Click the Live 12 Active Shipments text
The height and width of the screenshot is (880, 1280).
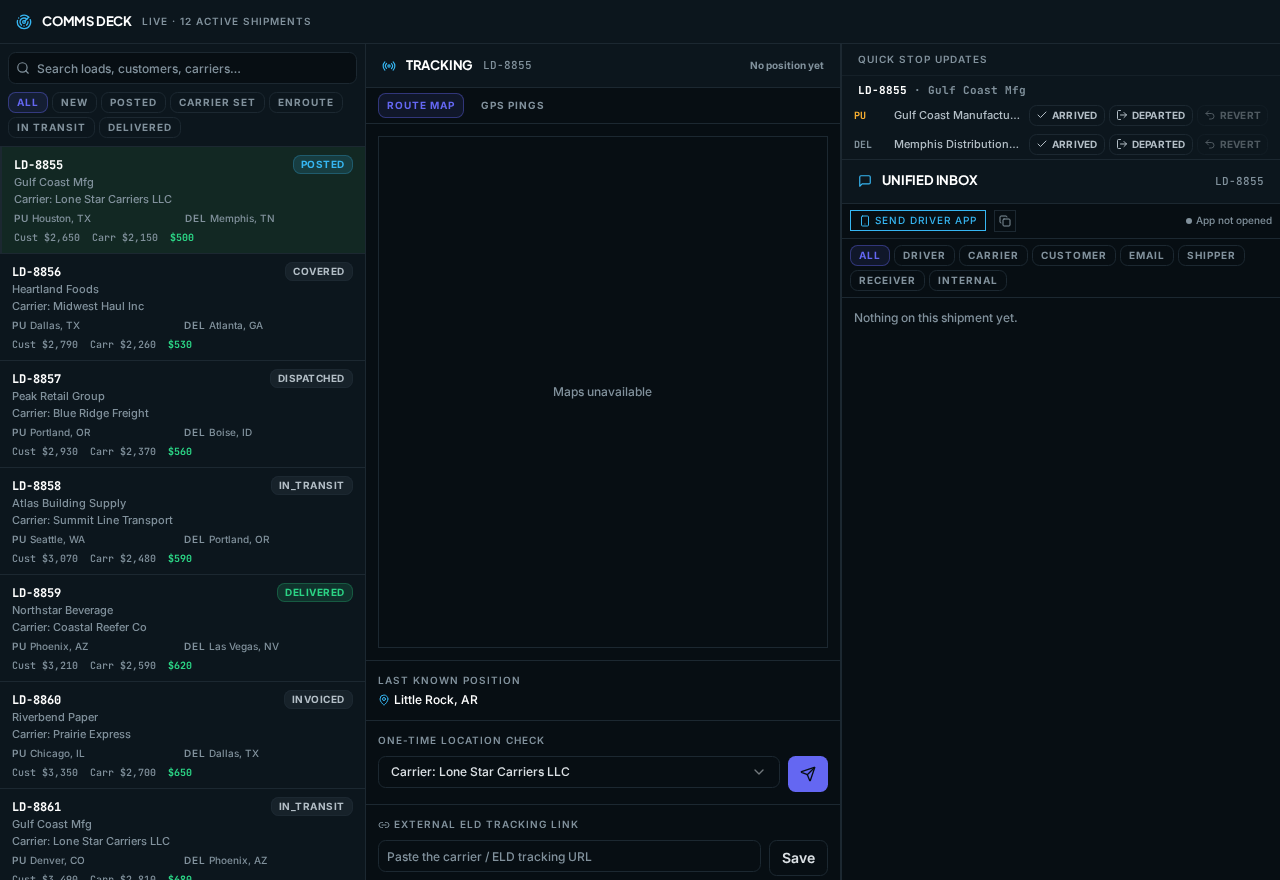(x=226, y=22)
